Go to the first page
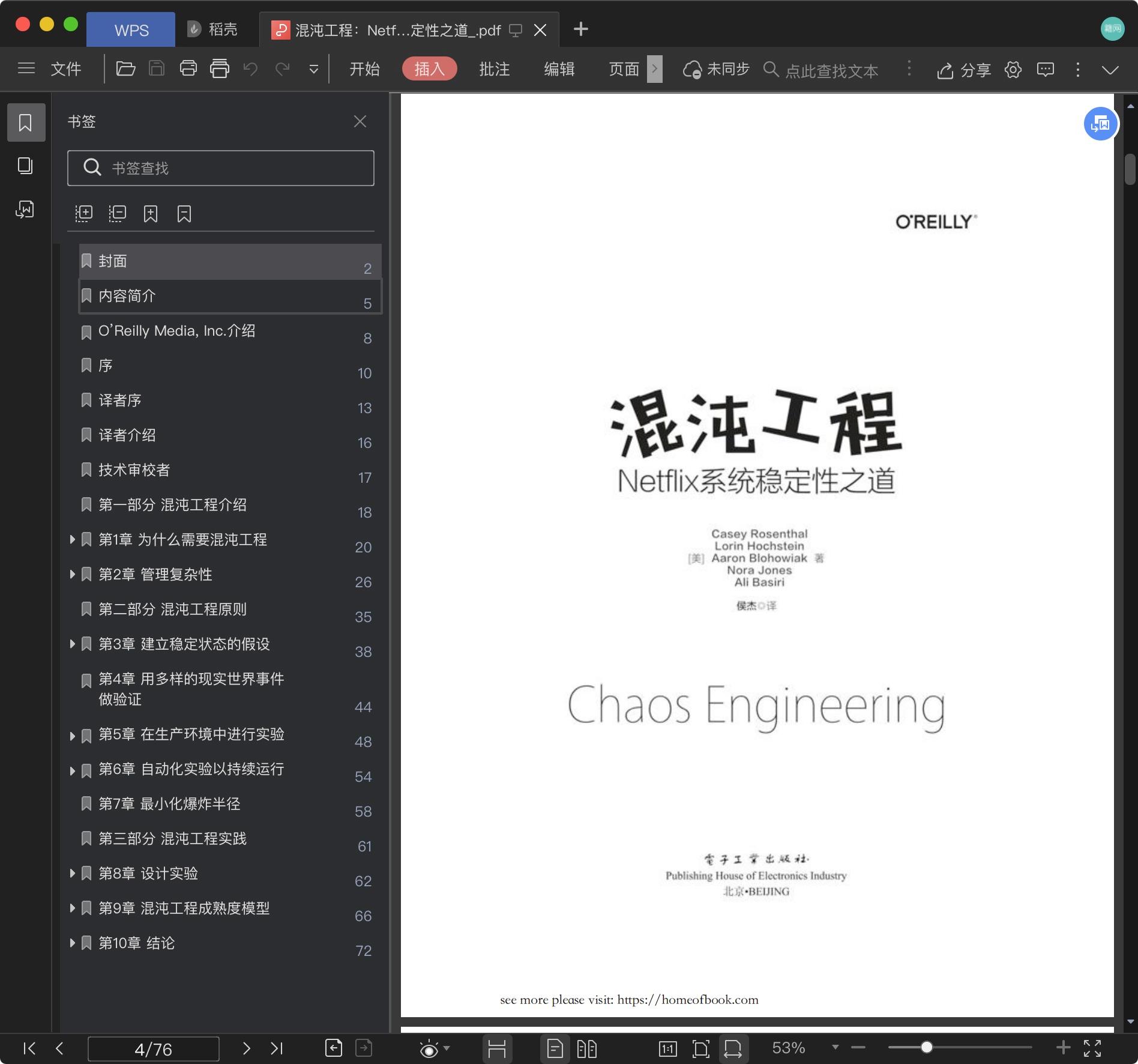The width and height of the screenshot is (1138, 1064). [29, 1048]
